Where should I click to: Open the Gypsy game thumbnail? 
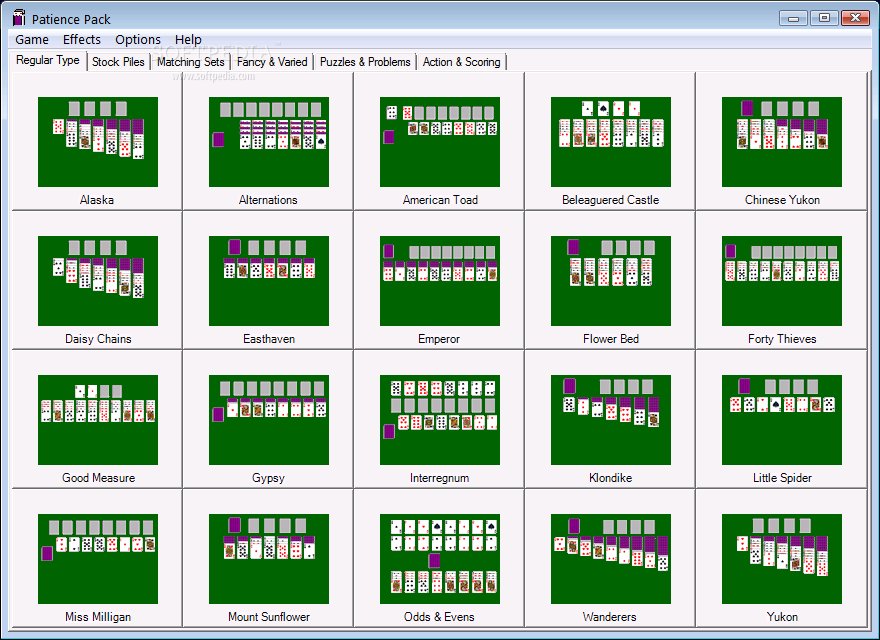point(269,420)
